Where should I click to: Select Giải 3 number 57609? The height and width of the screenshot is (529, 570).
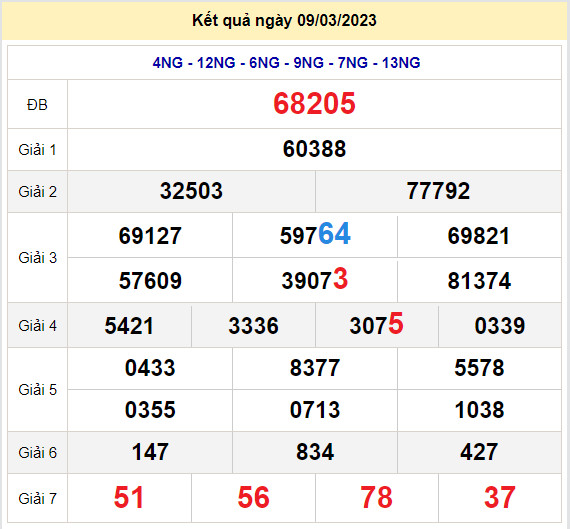[150, 281]
